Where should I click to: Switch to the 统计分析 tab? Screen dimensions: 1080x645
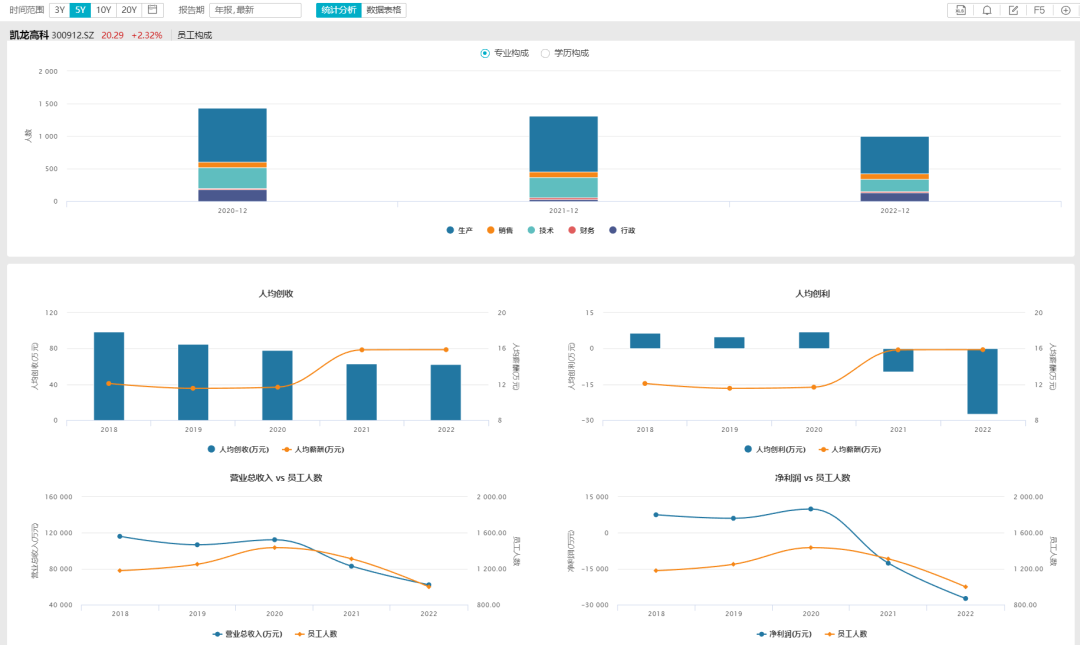tap(338, 10)
